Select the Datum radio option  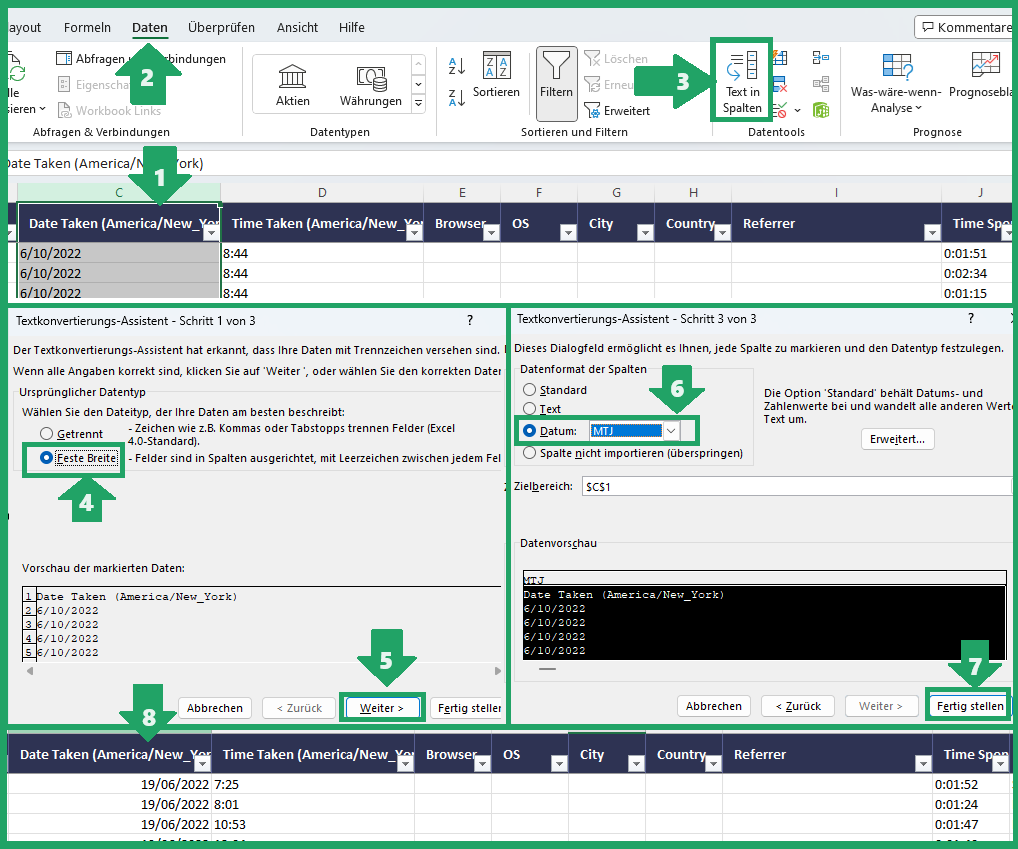click(530, 430)
